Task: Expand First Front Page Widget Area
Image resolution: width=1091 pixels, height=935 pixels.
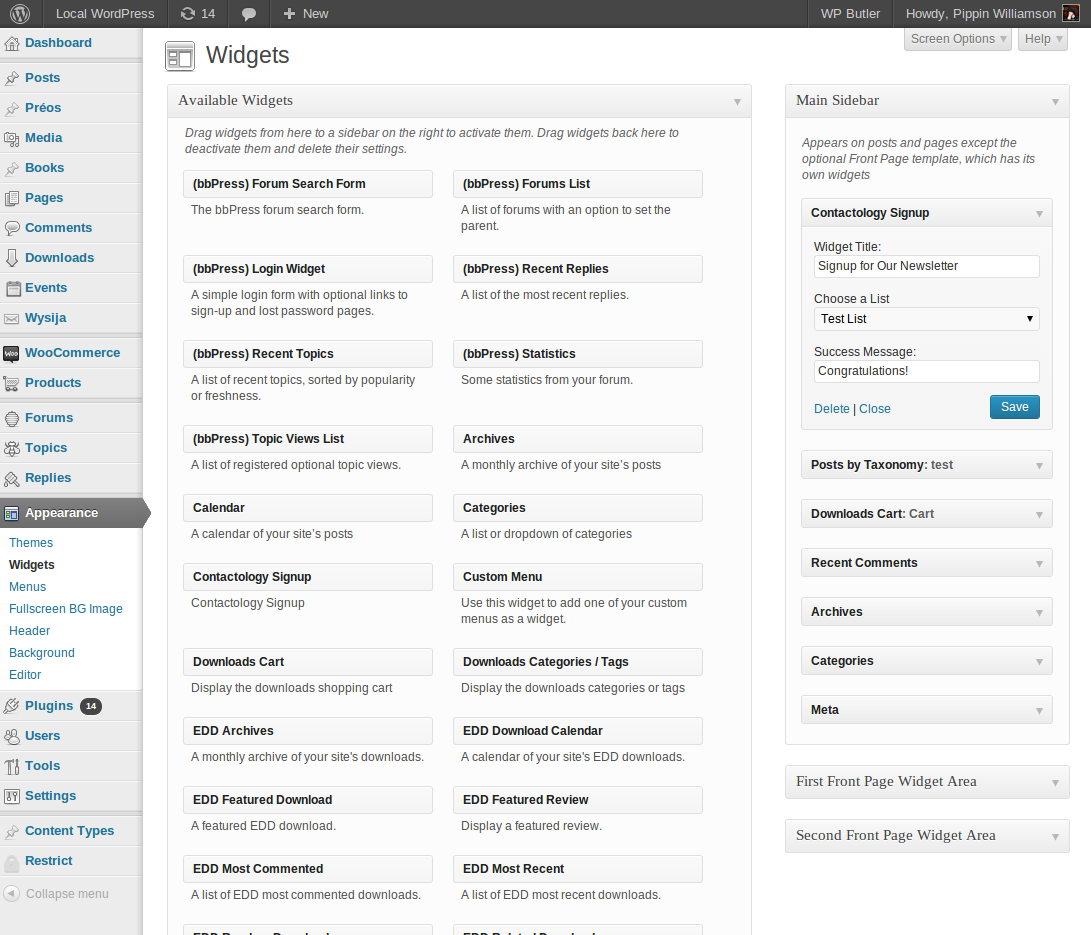Action: pos(1056,783)
